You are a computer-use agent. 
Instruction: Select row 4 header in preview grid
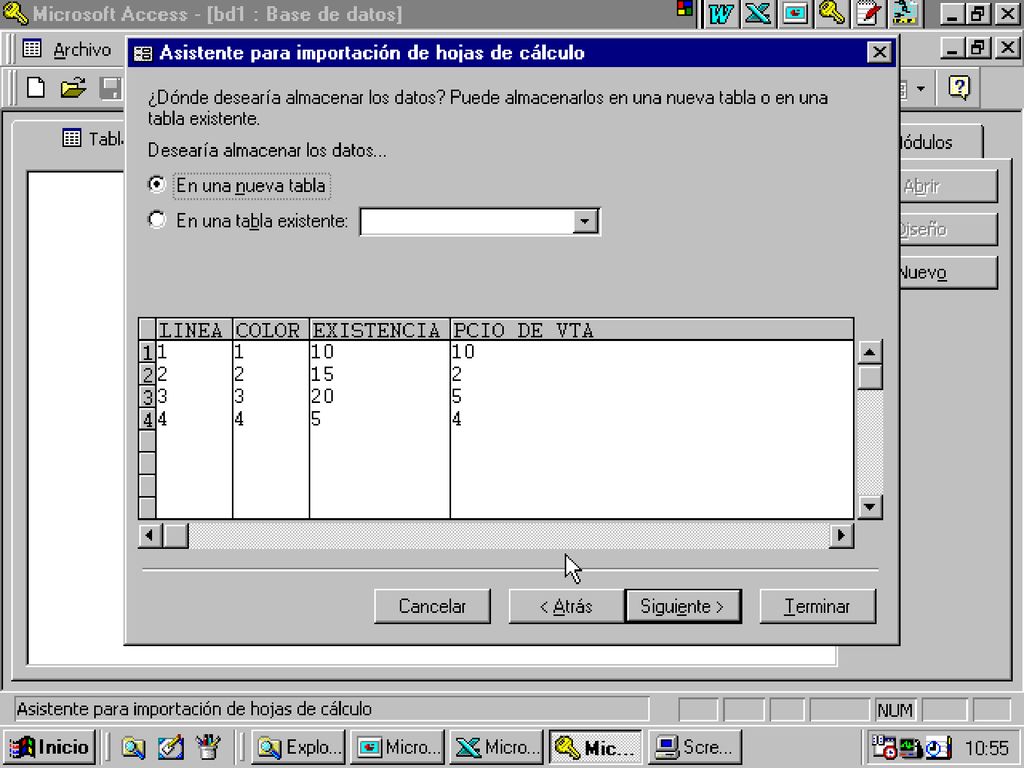pyautogui.click(x=147, y=419)
